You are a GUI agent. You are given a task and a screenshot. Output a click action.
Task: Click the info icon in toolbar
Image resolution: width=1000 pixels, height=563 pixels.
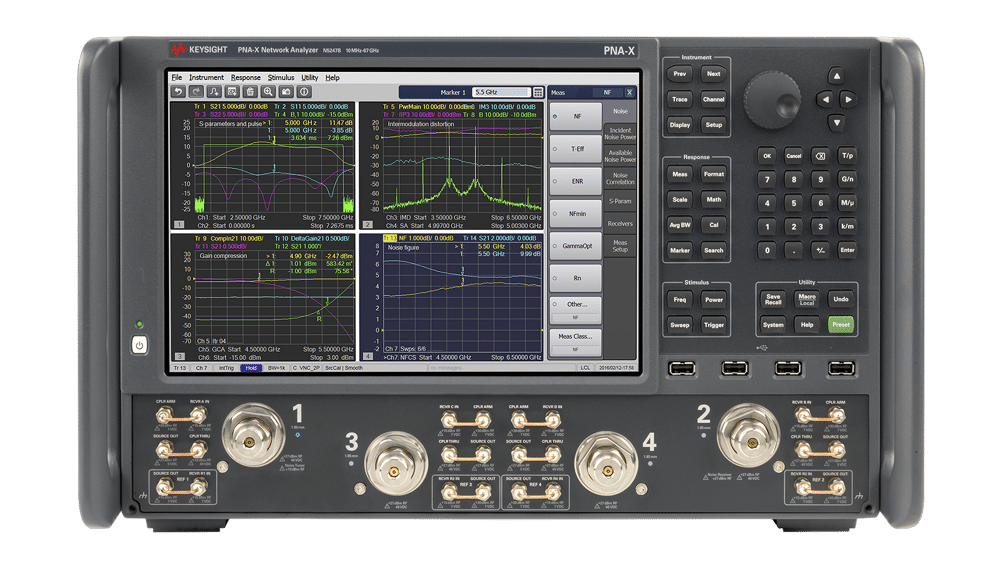point(304,92)
